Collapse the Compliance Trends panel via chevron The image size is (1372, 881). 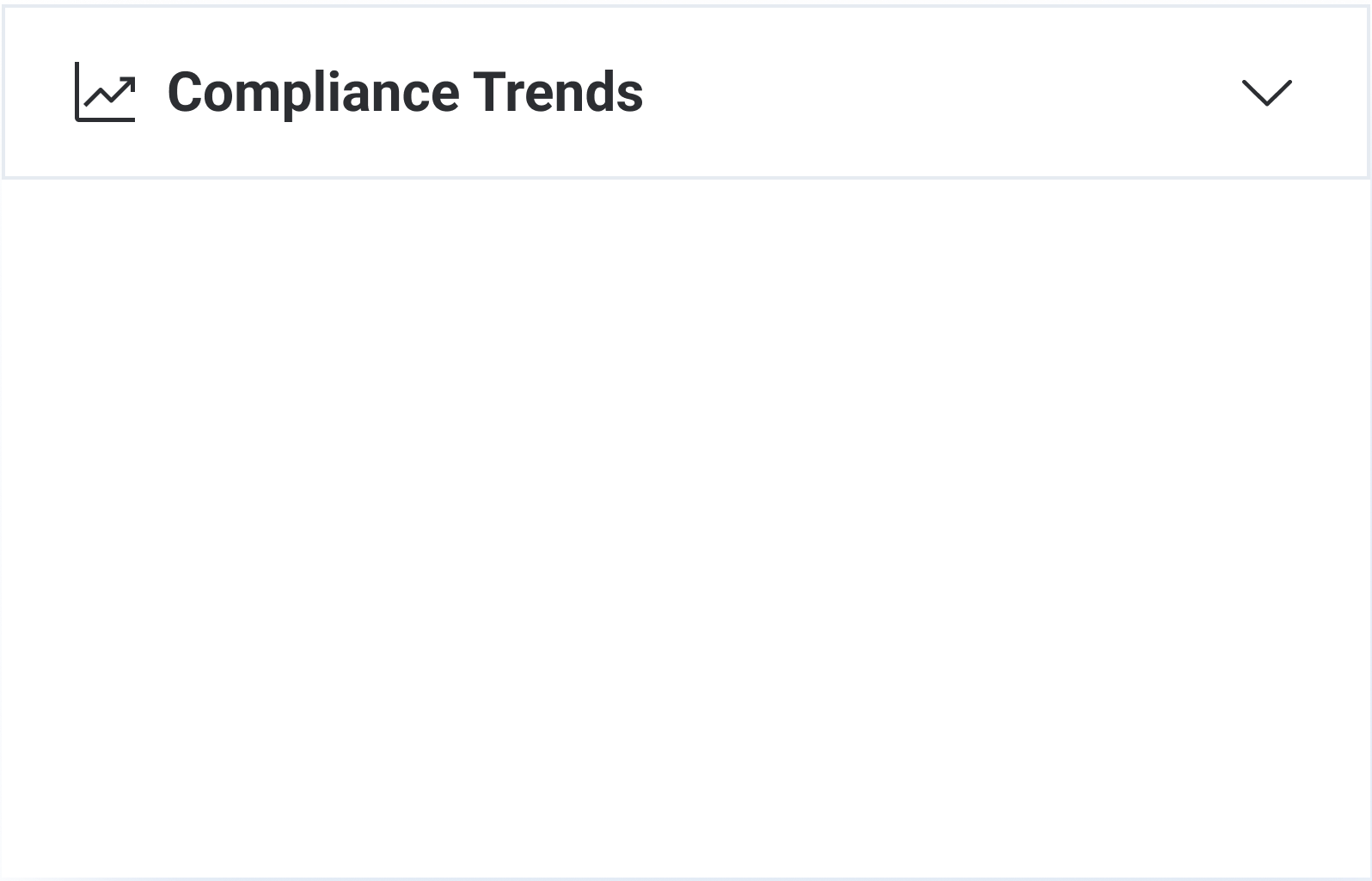1267,93
